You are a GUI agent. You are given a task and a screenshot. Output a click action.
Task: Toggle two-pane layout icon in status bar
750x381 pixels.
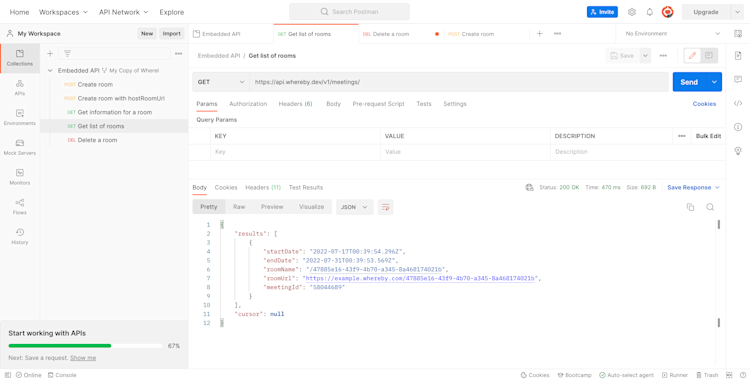pyautogui.click(x=729, y=375)
